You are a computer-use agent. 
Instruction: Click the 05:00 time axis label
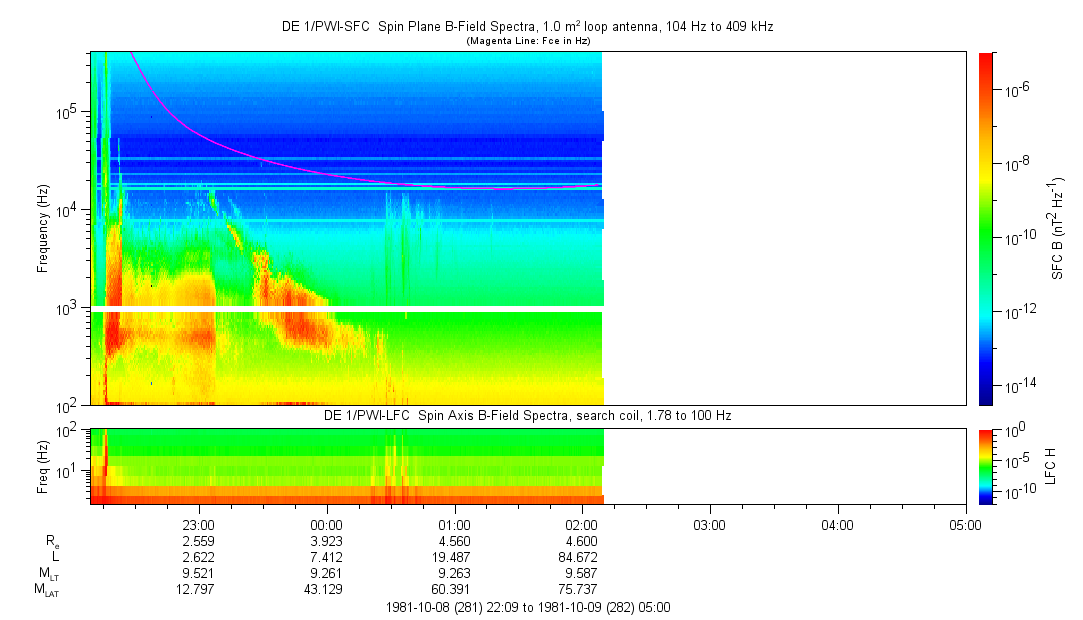click(965, 525)
